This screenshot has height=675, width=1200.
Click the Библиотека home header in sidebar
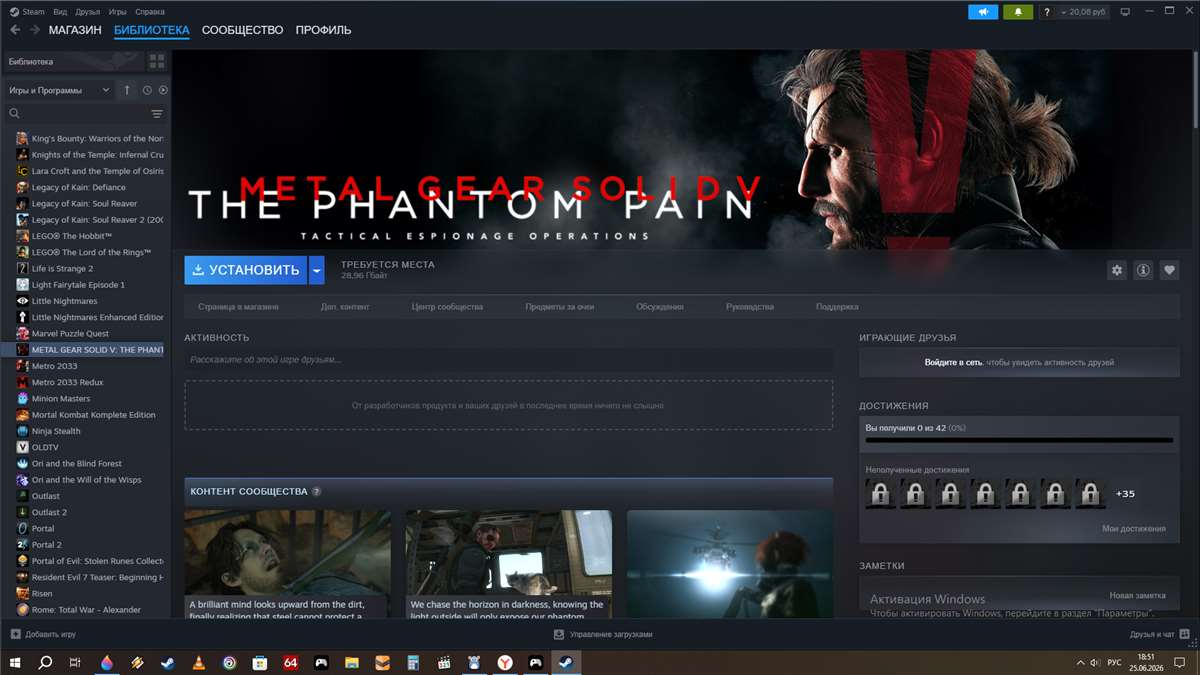pyautogui.click(x=73, y=62)
